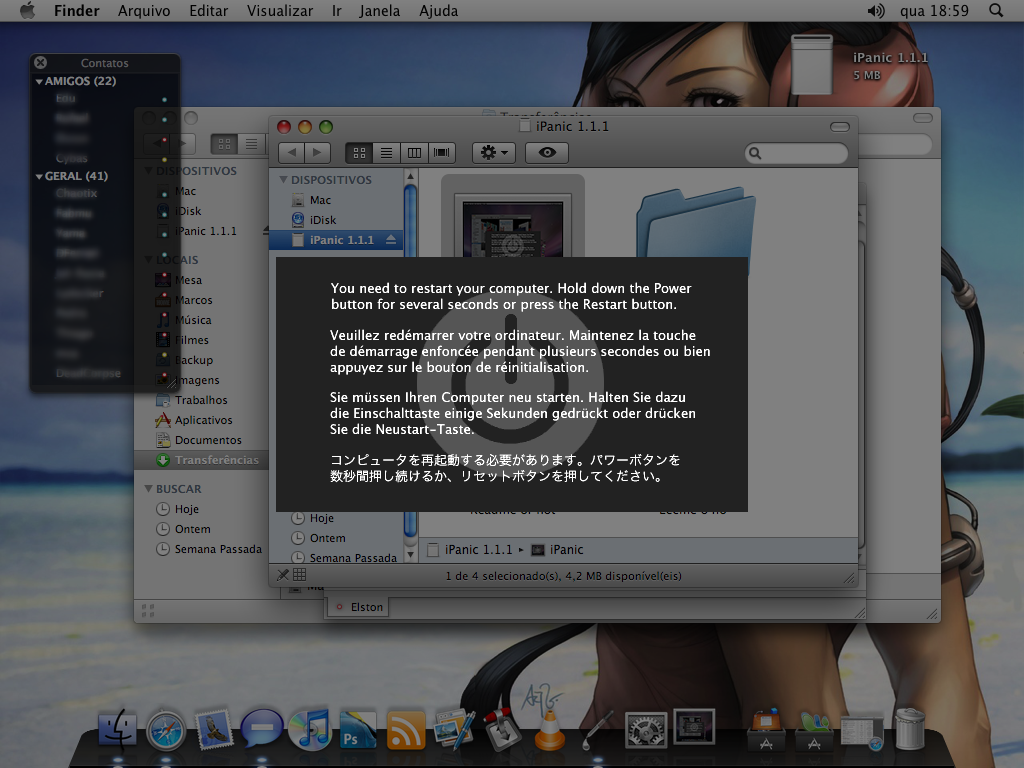Click the volume icon in menu bar
The width and height of the screenshot is (1024, 768).
pos(876,10)
